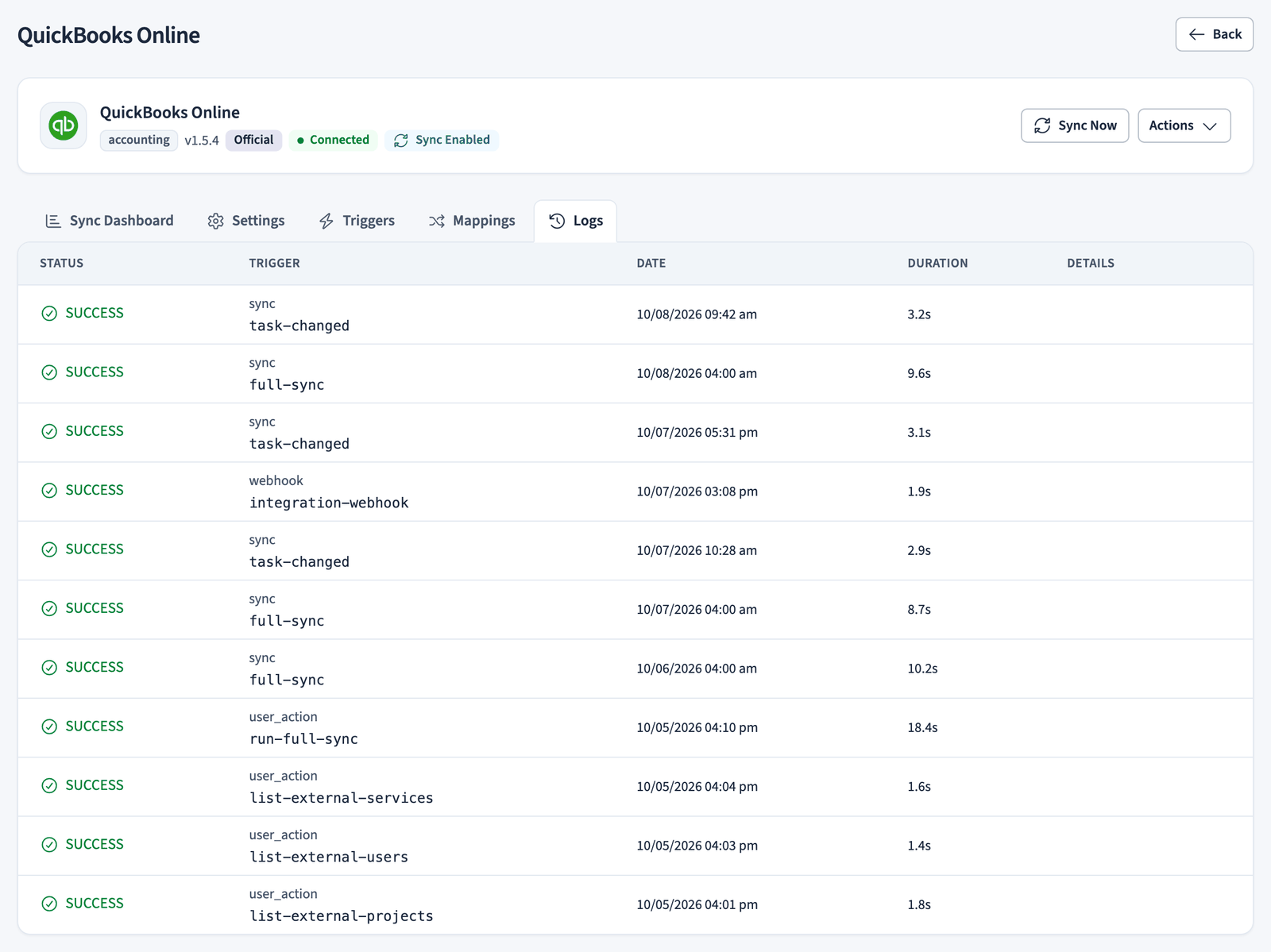Click the Official badge
Screen dimensions: 1271x952
(253, 141)
